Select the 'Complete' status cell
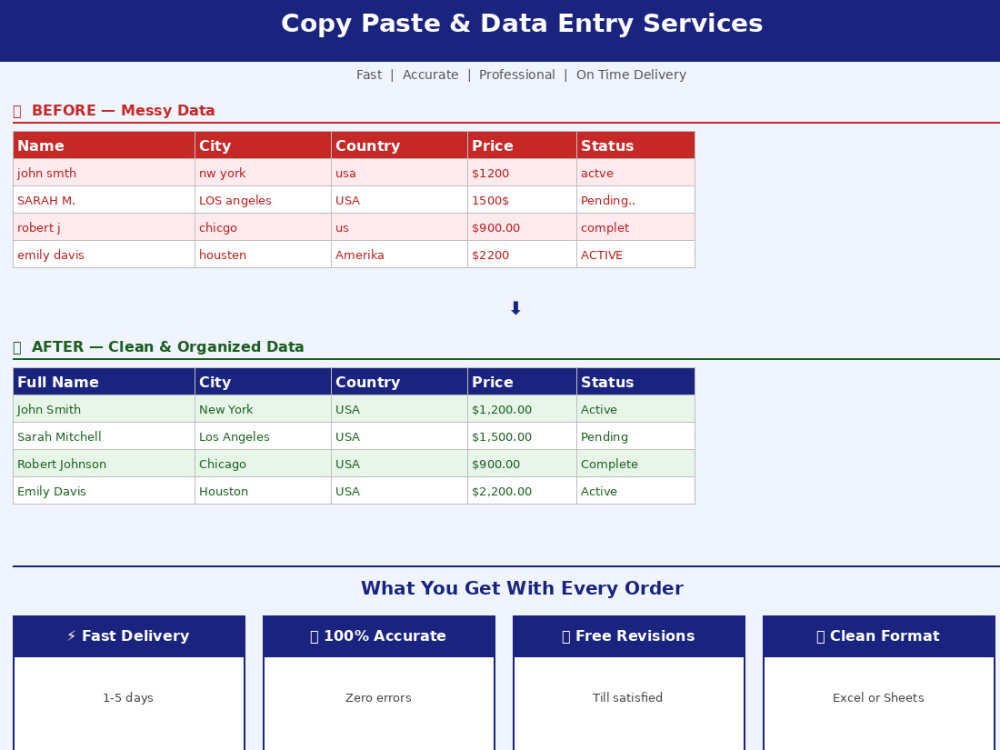 click(x=636, y=464)
